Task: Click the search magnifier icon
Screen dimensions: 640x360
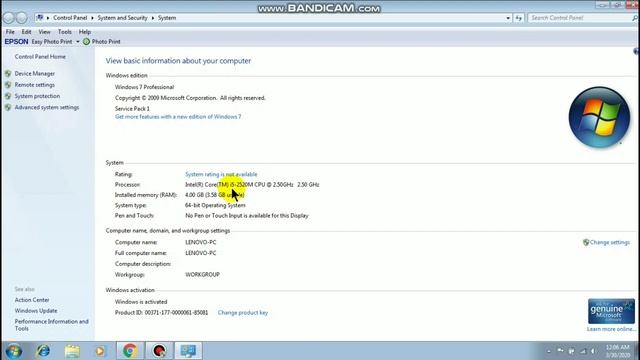Action: click(635, 18)
